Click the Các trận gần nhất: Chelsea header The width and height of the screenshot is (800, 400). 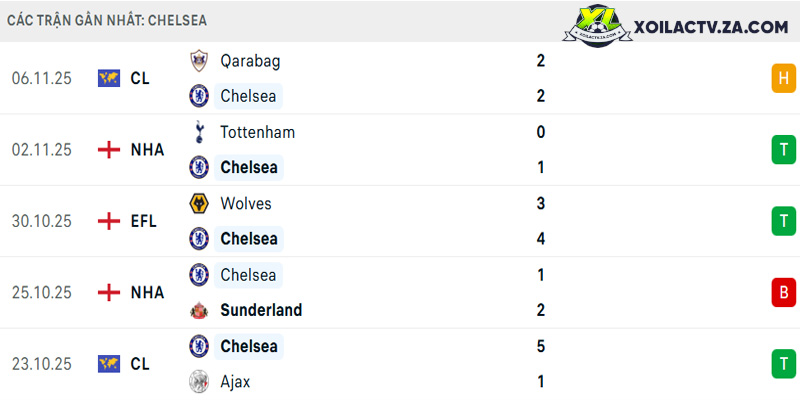click(107, 20)
